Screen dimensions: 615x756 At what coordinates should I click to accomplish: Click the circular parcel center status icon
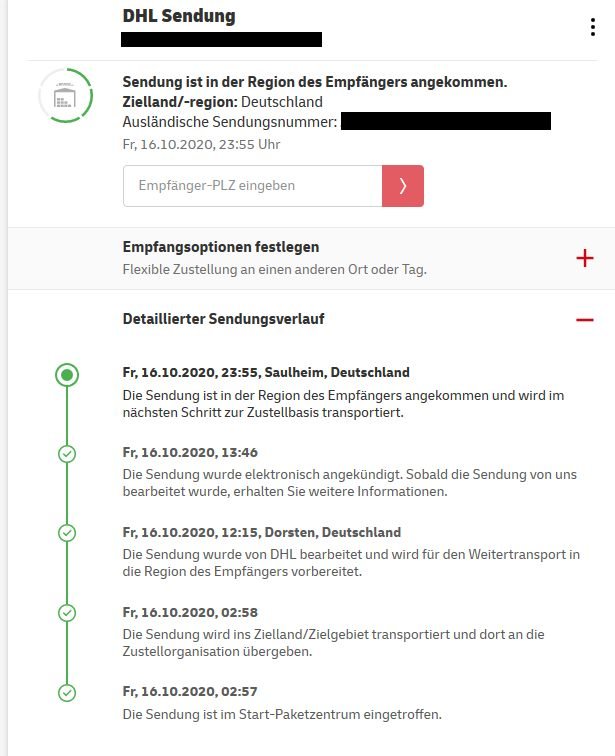click(x=66, y=95)
